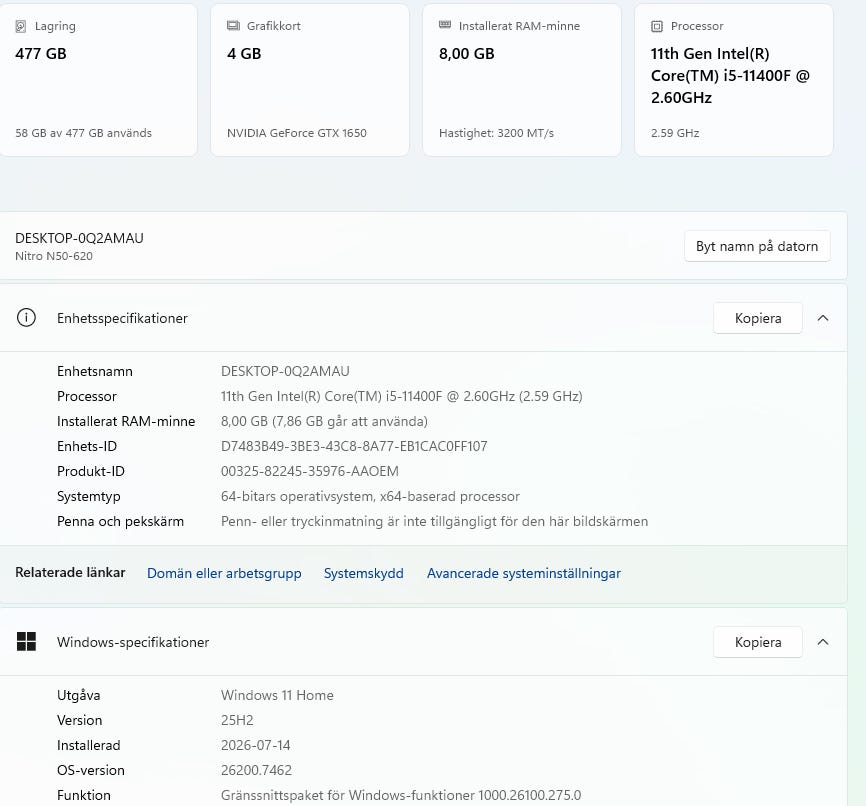The image size is (866, 806).
Task: Open the Grafikkort 4 GB card
Action: [x=310, y=81]
